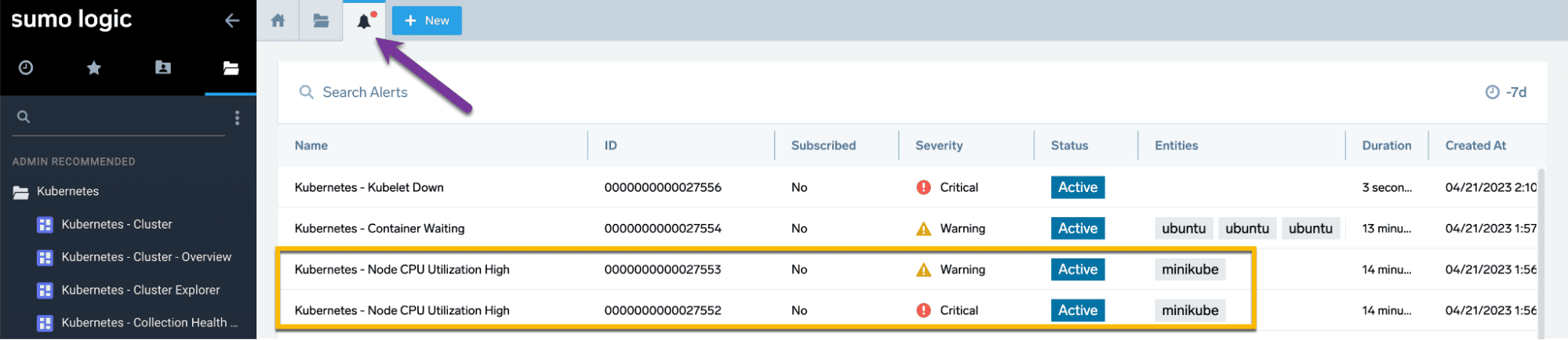Viewport: 1568px width, 340px height.
Task: Click the Active badge in Kubelet Down row
Action: 1078,187
